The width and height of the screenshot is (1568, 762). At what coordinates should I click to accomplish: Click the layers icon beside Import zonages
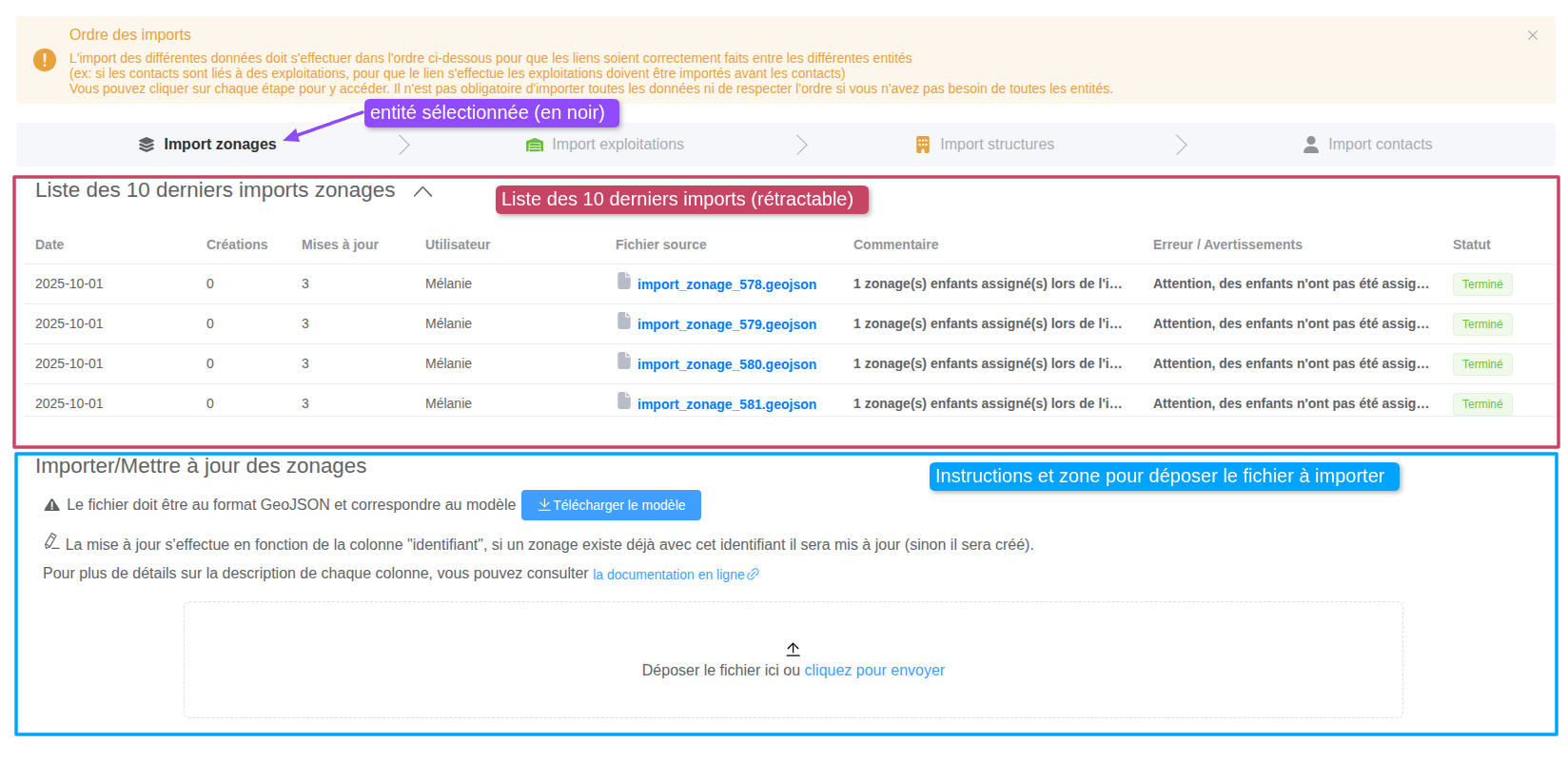147,145
